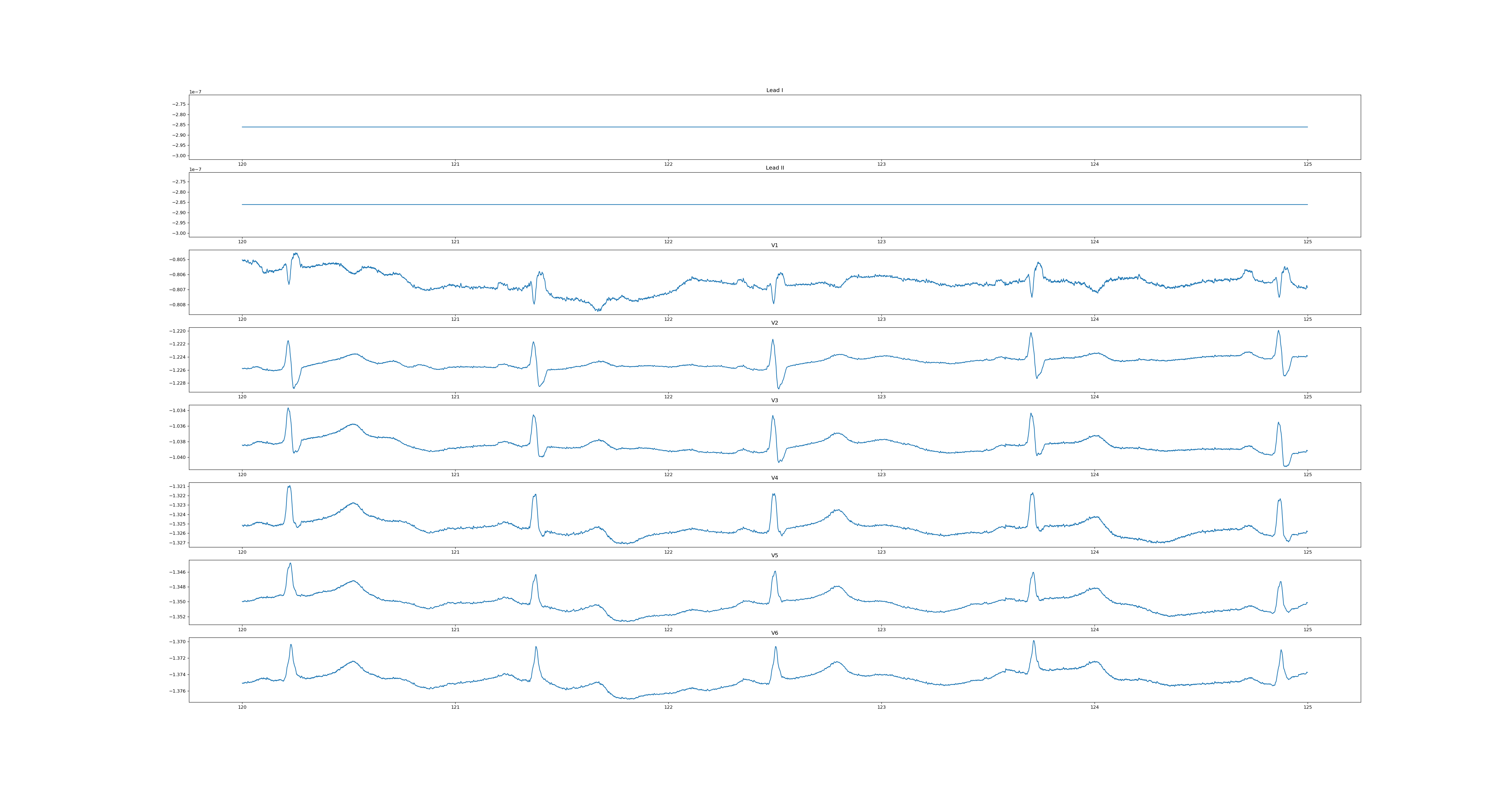Viewport: 1512px width, 789px height.
Task: Click the 122 x-axis tick under V6 plot
Action: point(668,707)
